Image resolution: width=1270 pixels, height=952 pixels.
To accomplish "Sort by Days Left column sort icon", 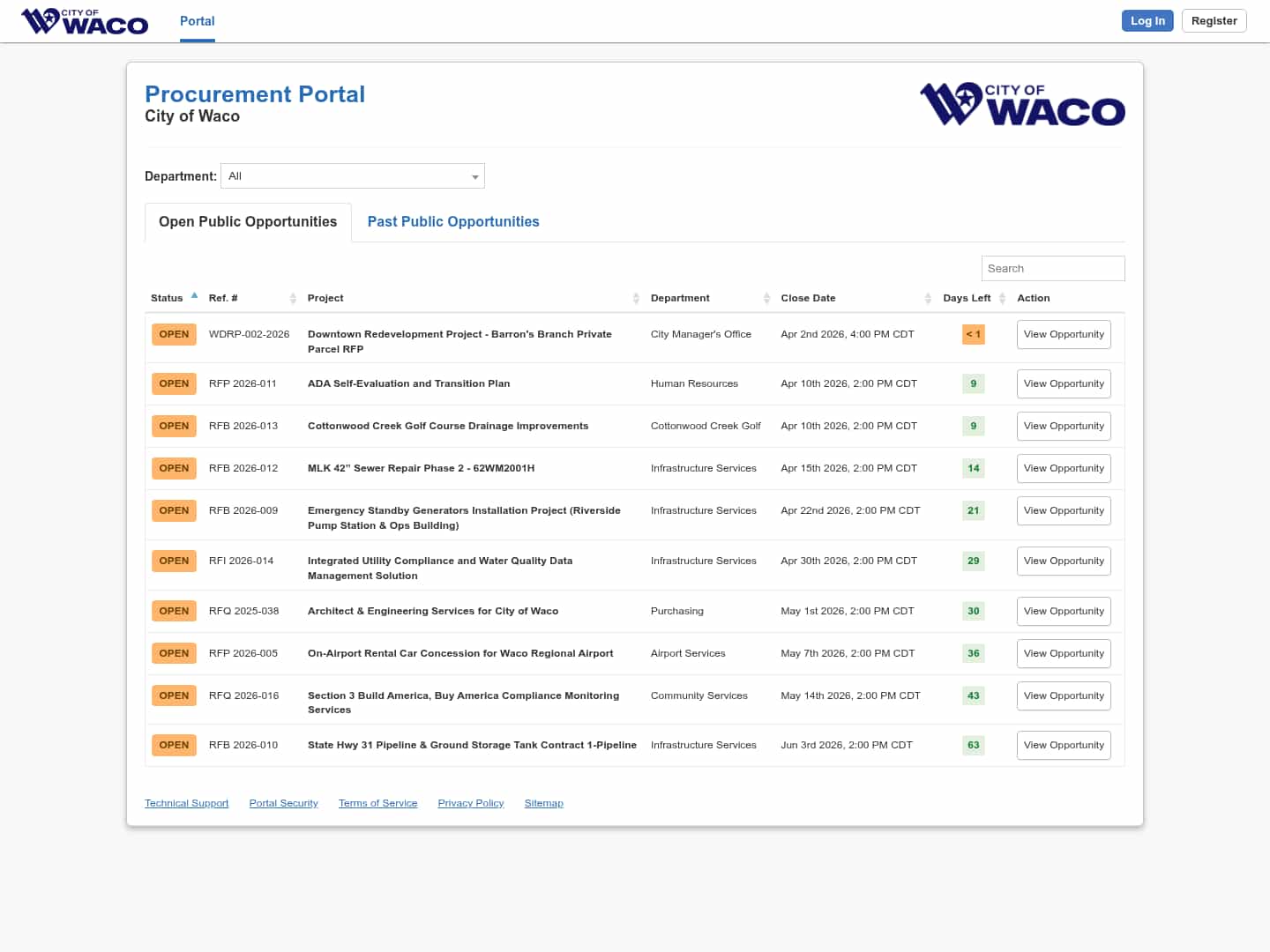I will click(x=1002, y=299).
